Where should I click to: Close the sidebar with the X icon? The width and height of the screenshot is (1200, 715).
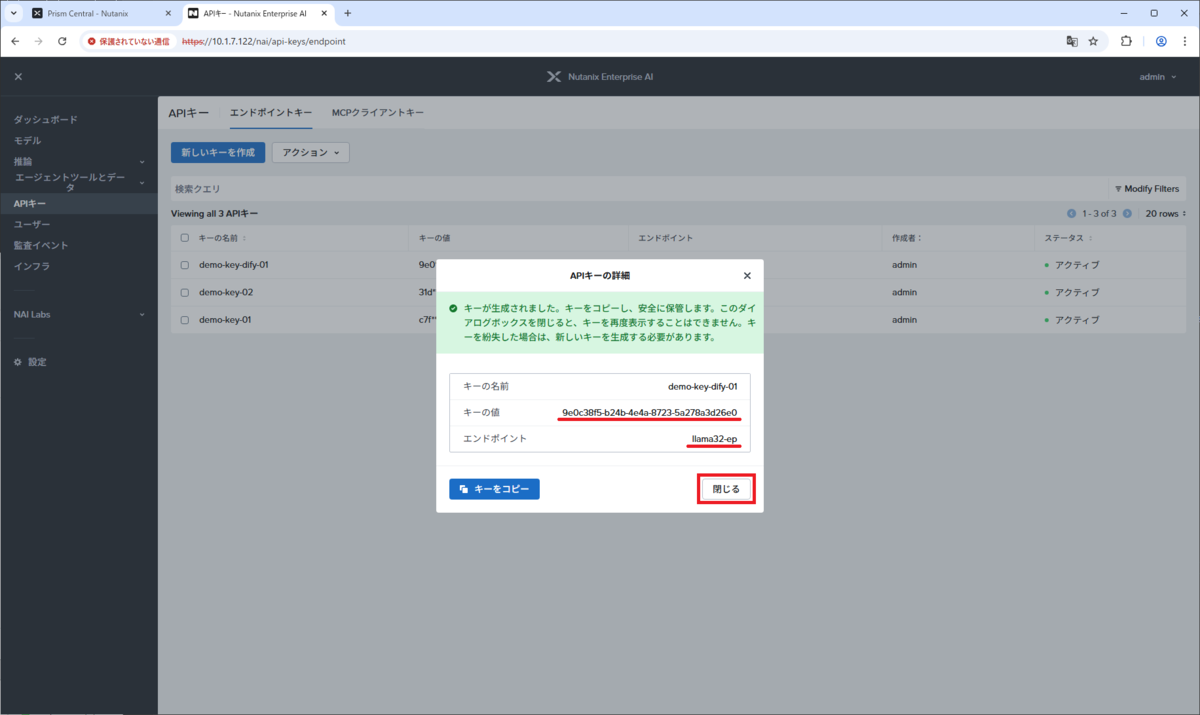[18, 77]
